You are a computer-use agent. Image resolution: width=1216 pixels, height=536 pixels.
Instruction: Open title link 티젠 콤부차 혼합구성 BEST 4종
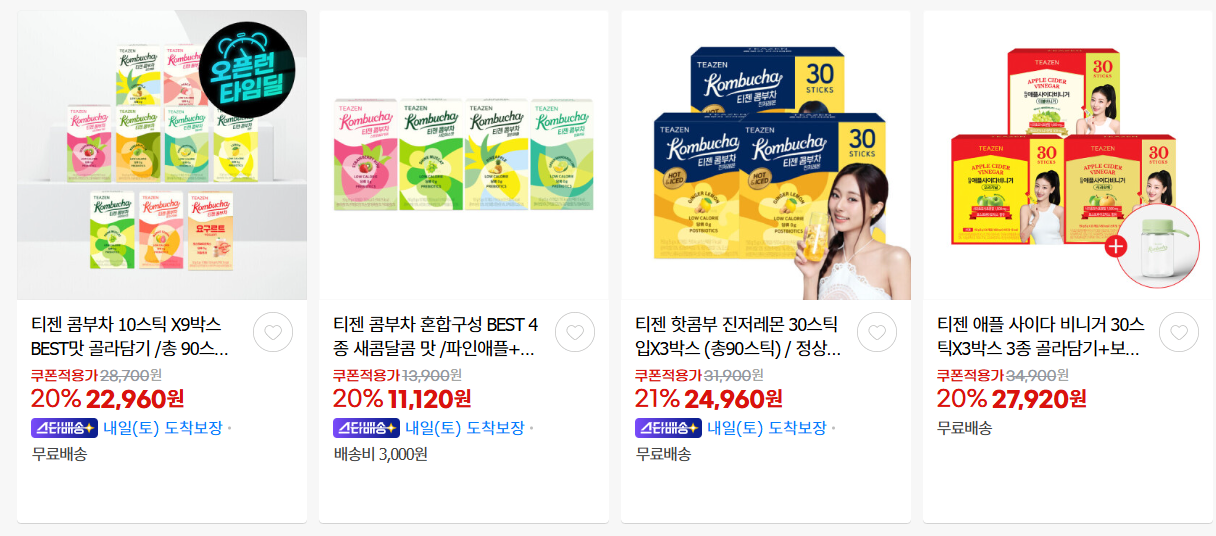pos(436,337)
